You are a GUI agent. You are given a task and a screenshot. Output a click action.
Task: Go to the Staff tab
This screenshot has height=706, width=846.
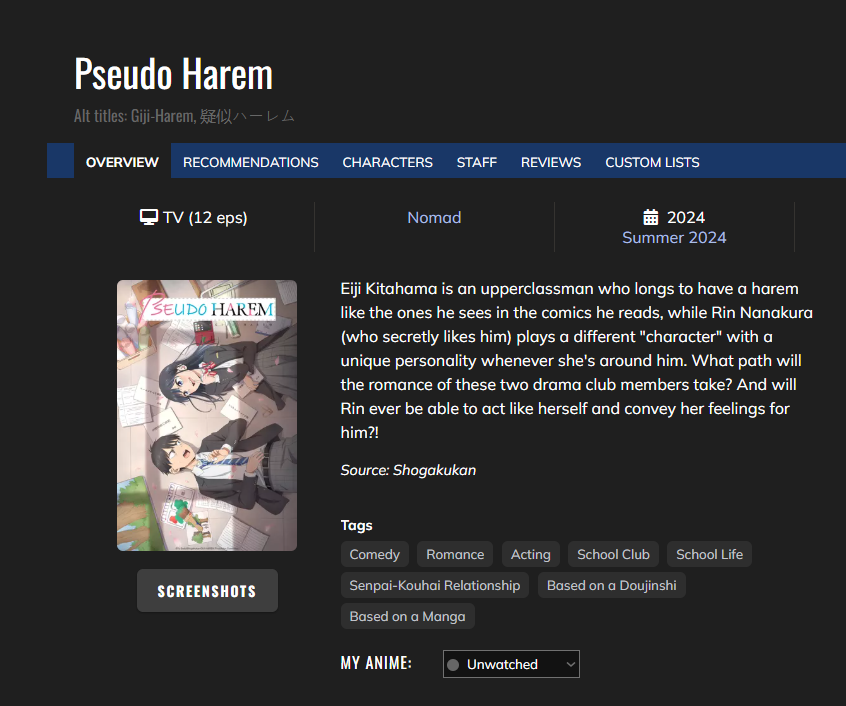coord(476,162)
